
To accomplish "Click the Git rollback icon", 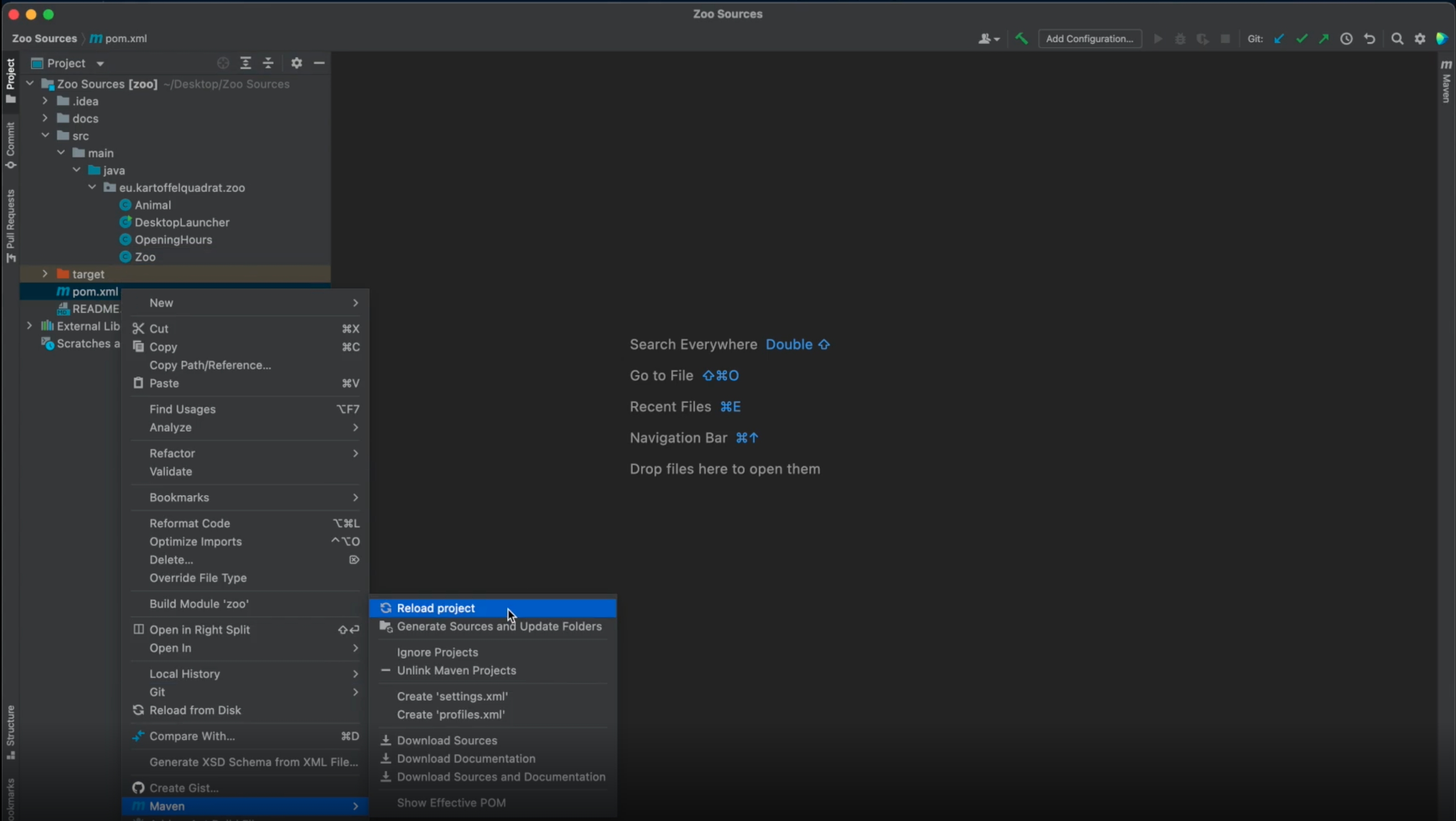I will [x=1370, y=39].
